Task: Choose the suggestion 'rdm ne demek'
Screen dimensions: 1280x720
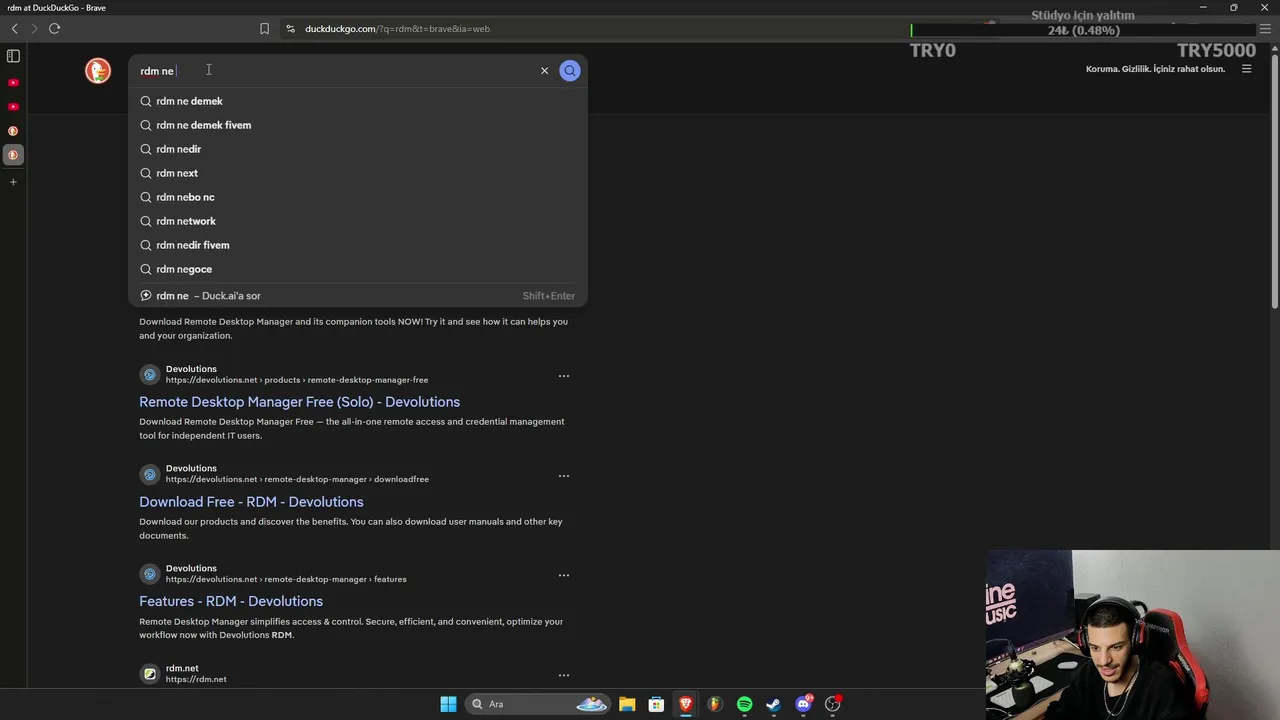Action: (x=358, y=101)
